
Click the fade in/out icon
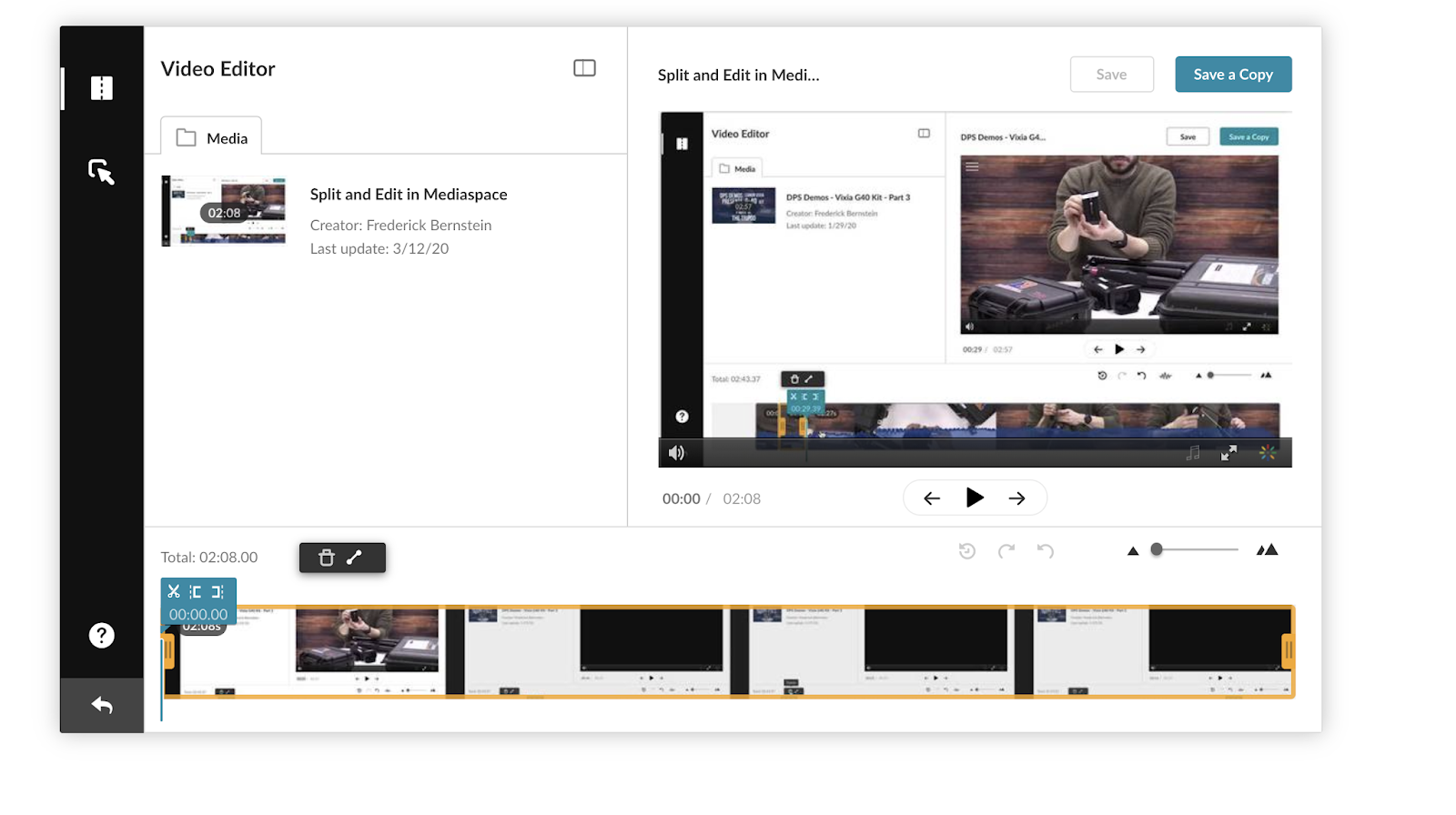click(x=355, y=558)
